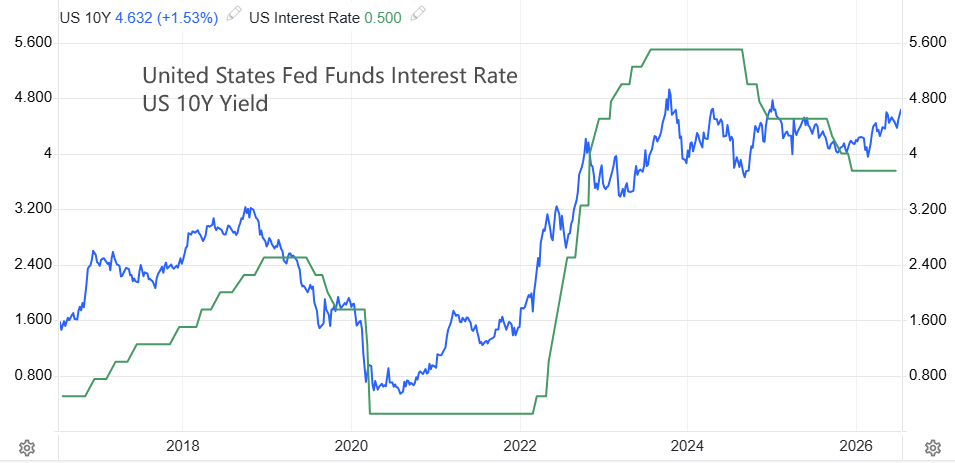The width and height of the screenshot is (955, 463).
Task: Select the US 10Y legend label
Action: point(85,17)
